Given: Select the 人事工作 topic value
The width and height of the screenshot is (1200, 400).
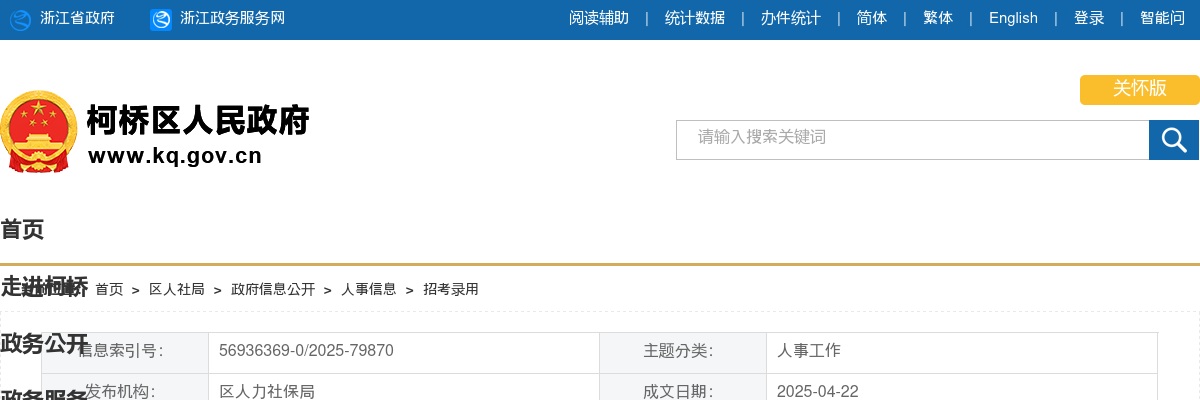Looking at the screenshot, I should tap(809, 351).
